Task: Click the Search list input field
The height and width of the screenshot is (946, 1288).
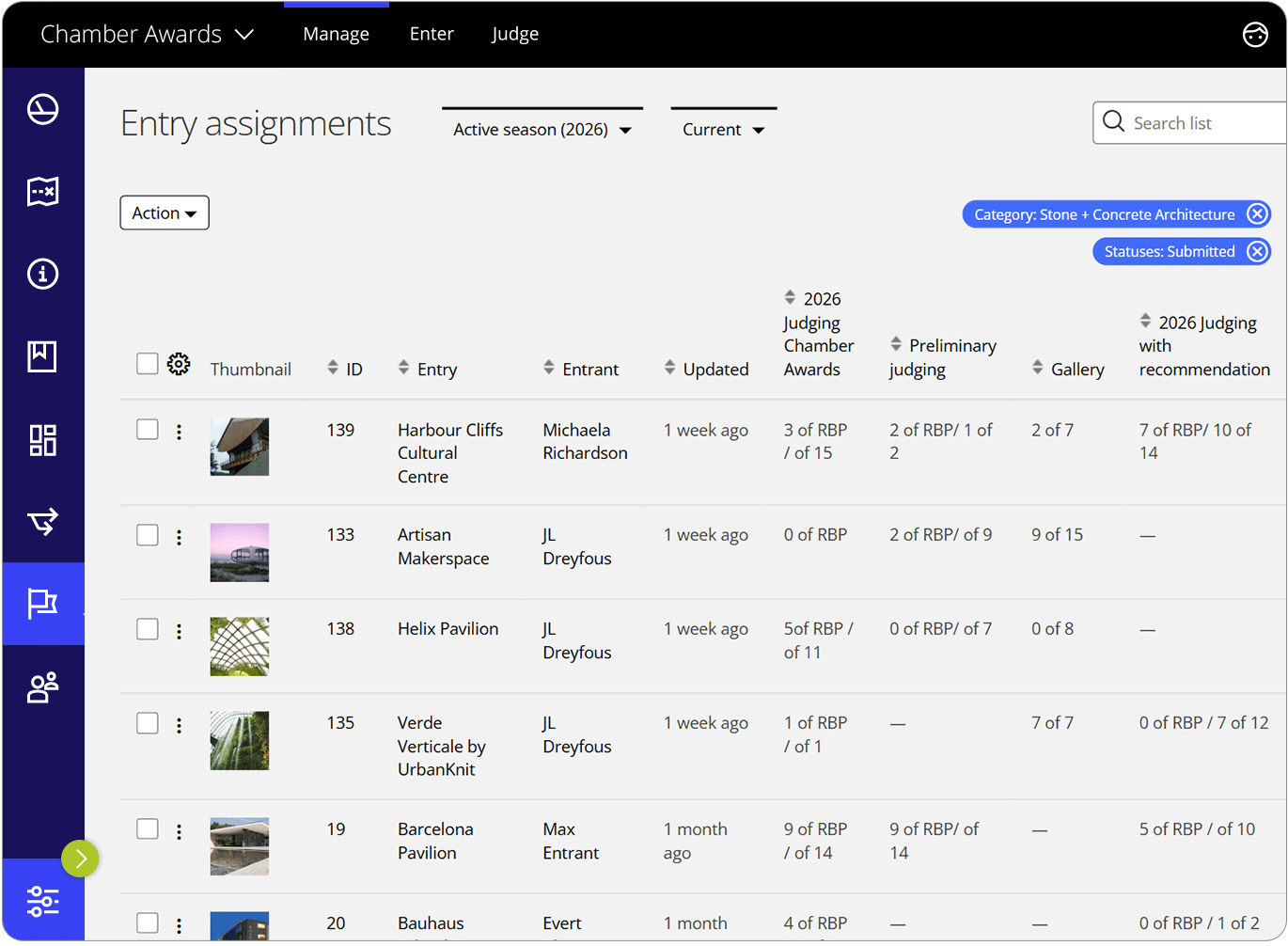Action: tap(1189, 123)
